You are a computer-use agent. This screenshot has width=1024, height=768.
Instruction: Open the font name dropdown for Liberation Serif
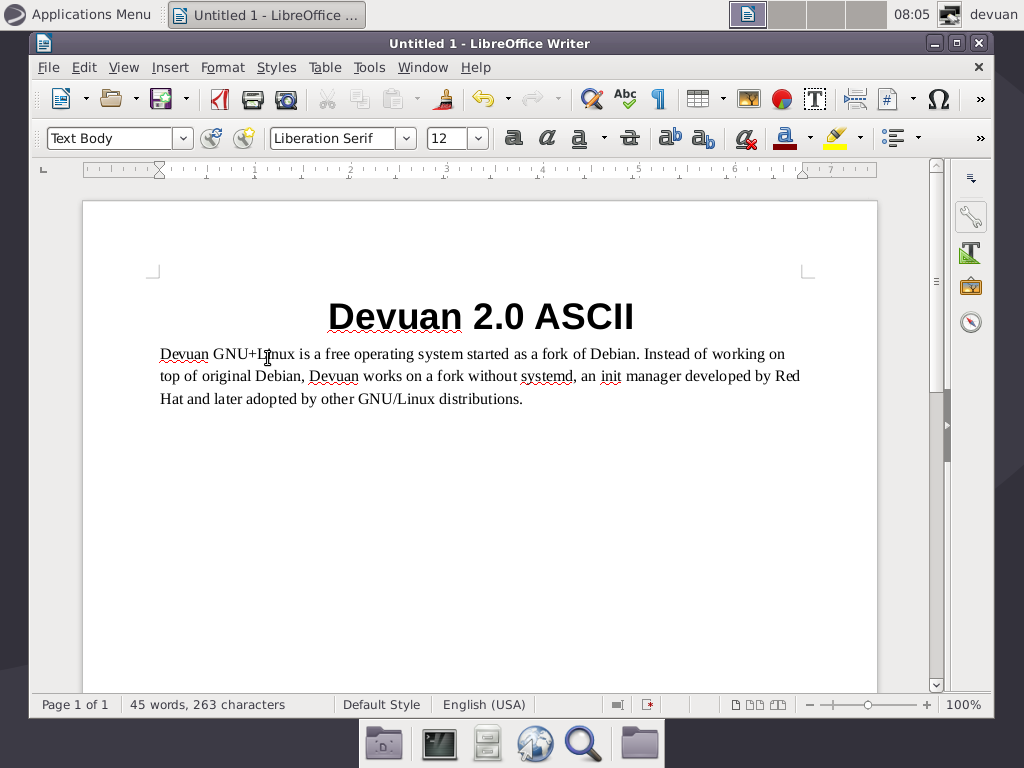[406, 138]
